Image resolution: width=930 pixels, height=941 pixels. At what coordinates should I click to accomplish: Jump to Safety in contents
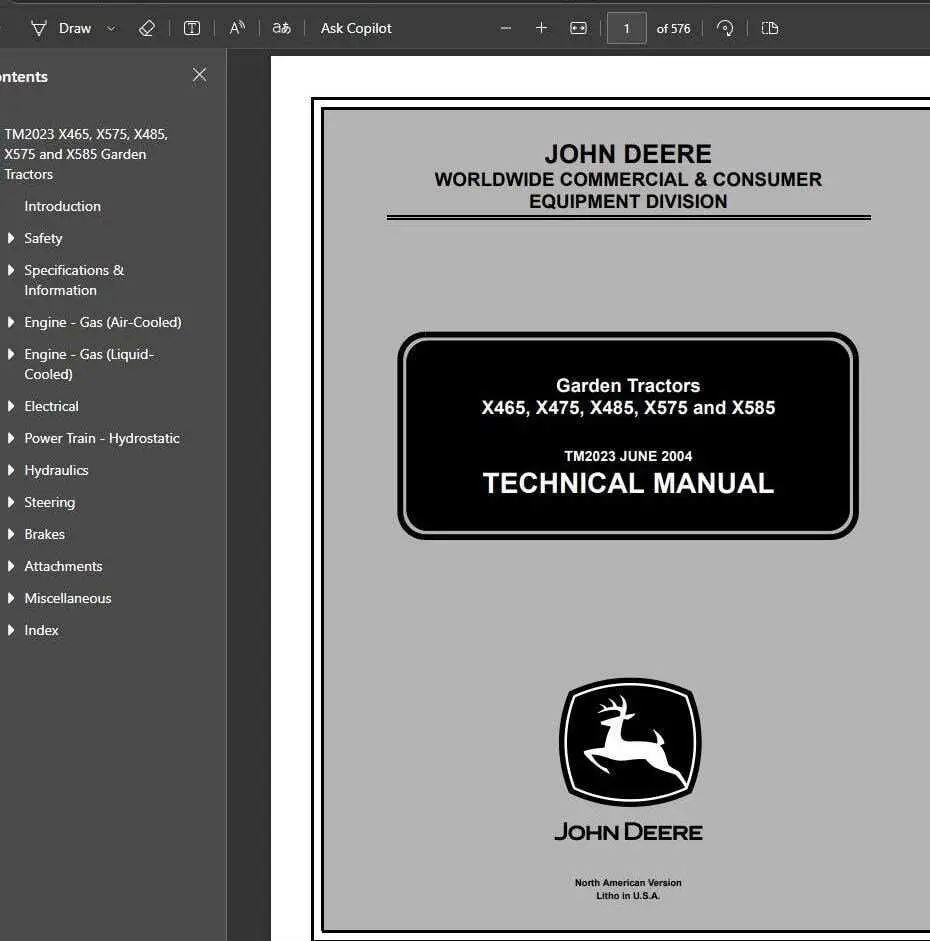(43, 238)
